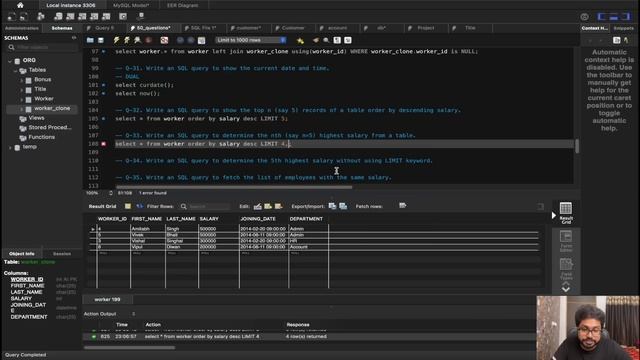Run Explain on current statement icon
The width and height of the screenshot is (640, 360).
[x=138, y=40]
